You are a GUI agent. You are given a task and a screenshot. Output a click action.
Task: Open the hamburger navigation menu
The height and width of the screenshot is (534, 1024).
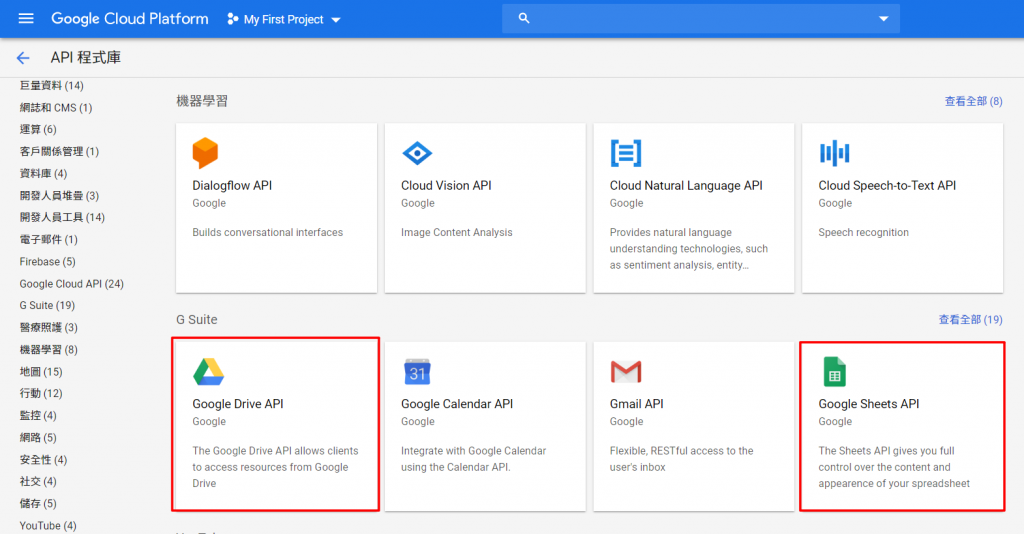(26, 18)
